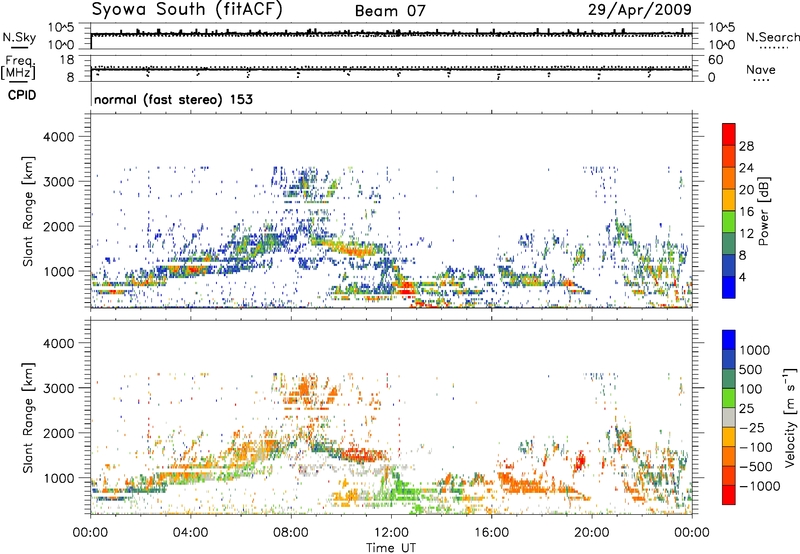Click the blue top segment of velocity colorbar
This screenshot has height=554, width=800.
729,340
